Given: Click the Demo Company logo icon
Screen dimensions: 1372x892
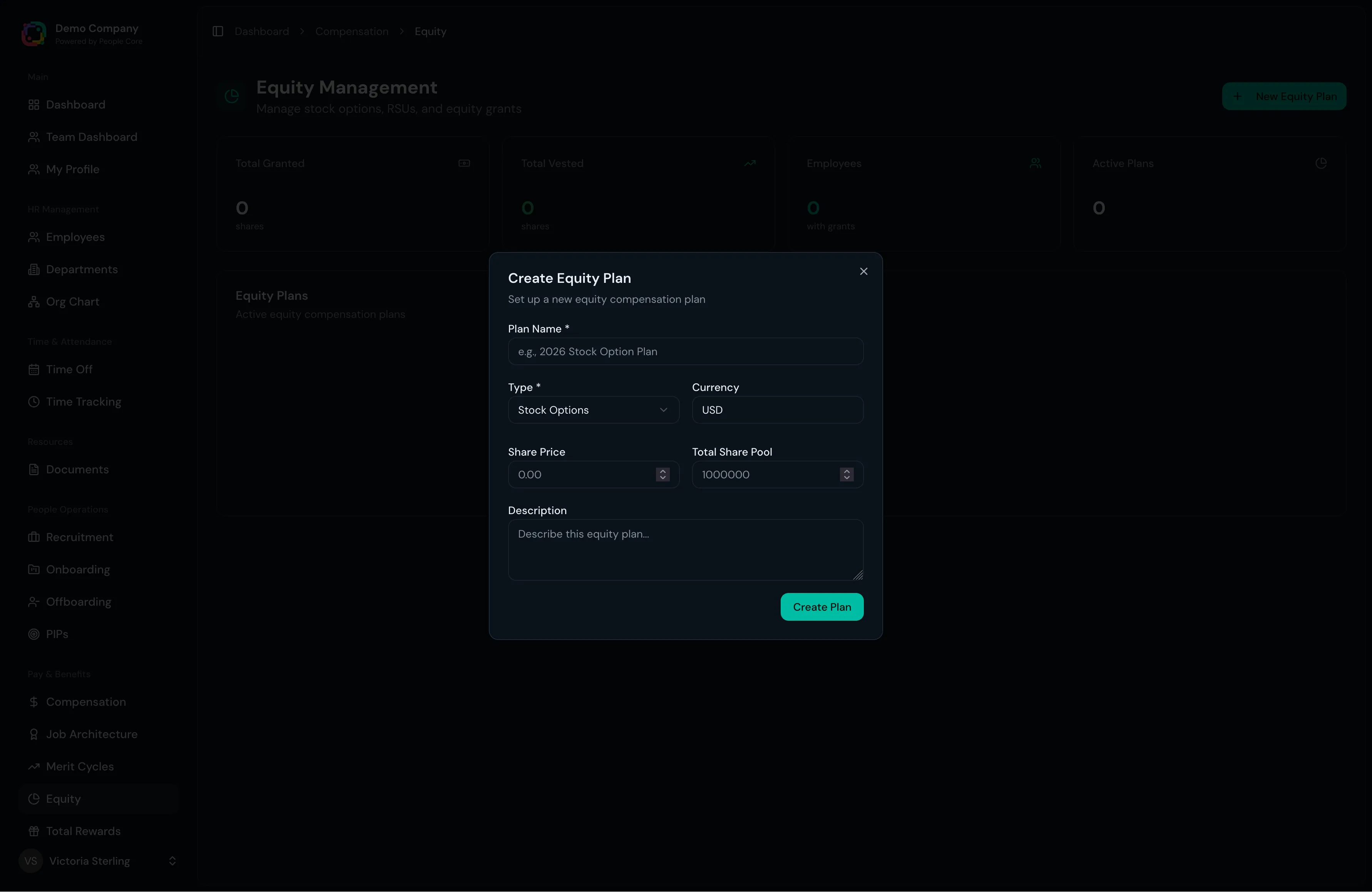Looking at the screenshot, I should click(33, 33).
